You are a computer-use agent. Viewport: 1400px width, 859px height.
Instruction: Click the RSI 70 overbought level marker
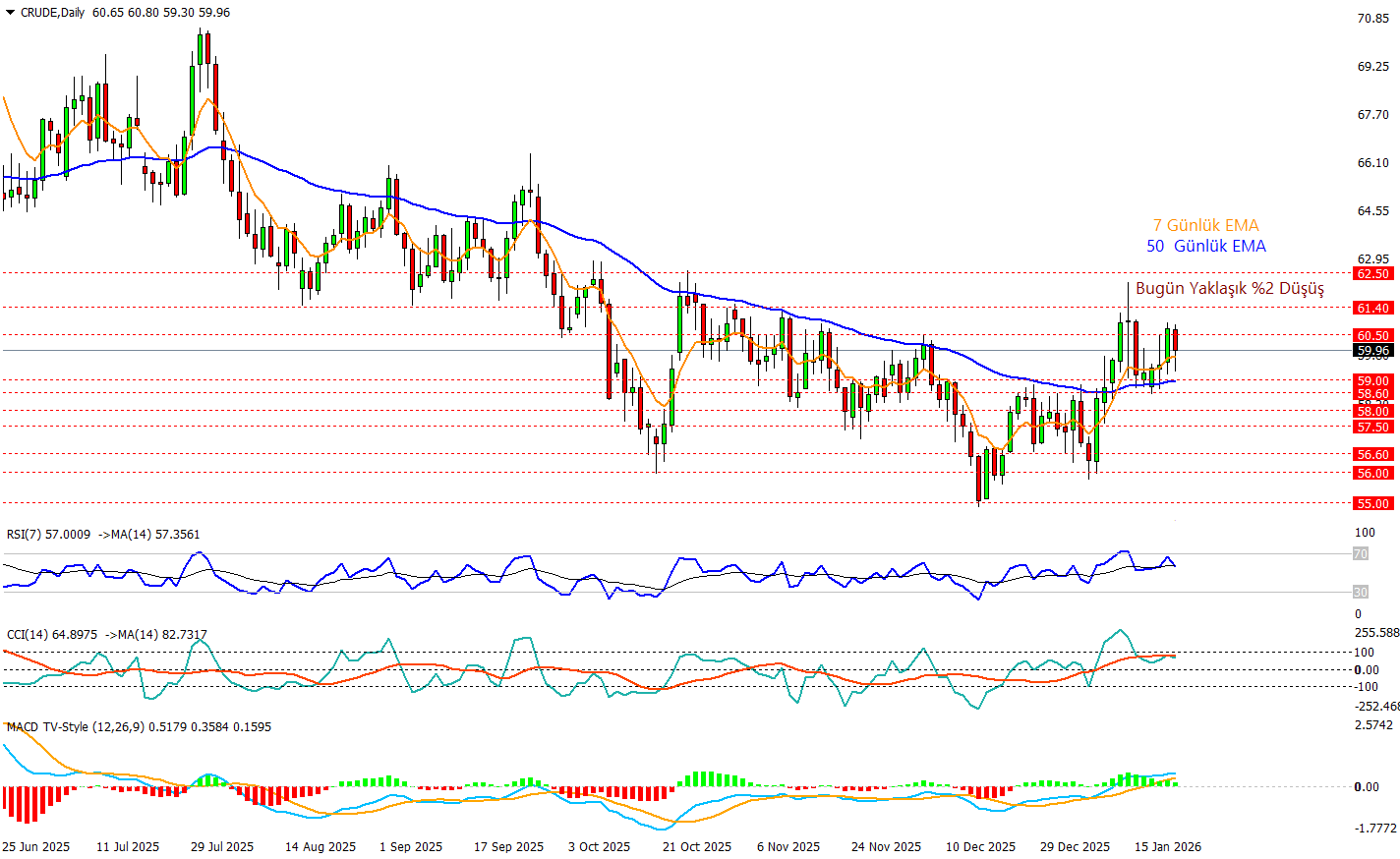click(x=1361, y=554)
